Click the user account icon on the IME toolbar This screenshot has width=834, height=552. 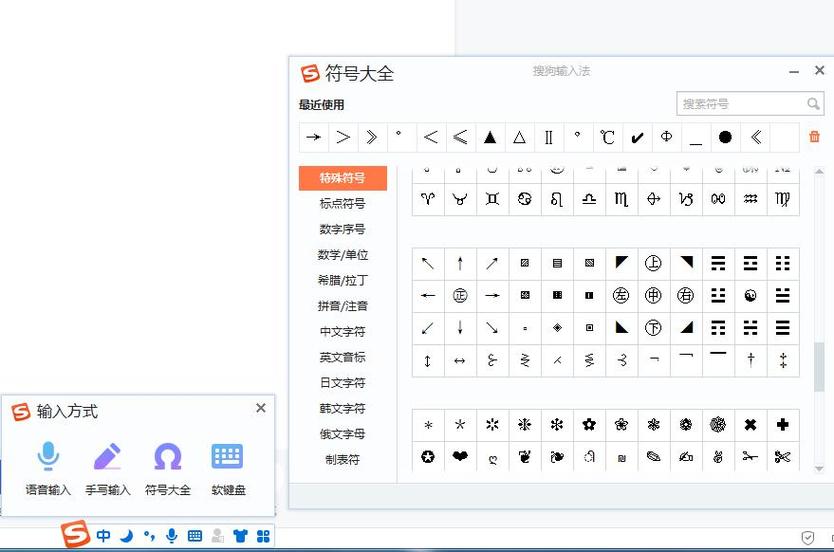[218, 536]
